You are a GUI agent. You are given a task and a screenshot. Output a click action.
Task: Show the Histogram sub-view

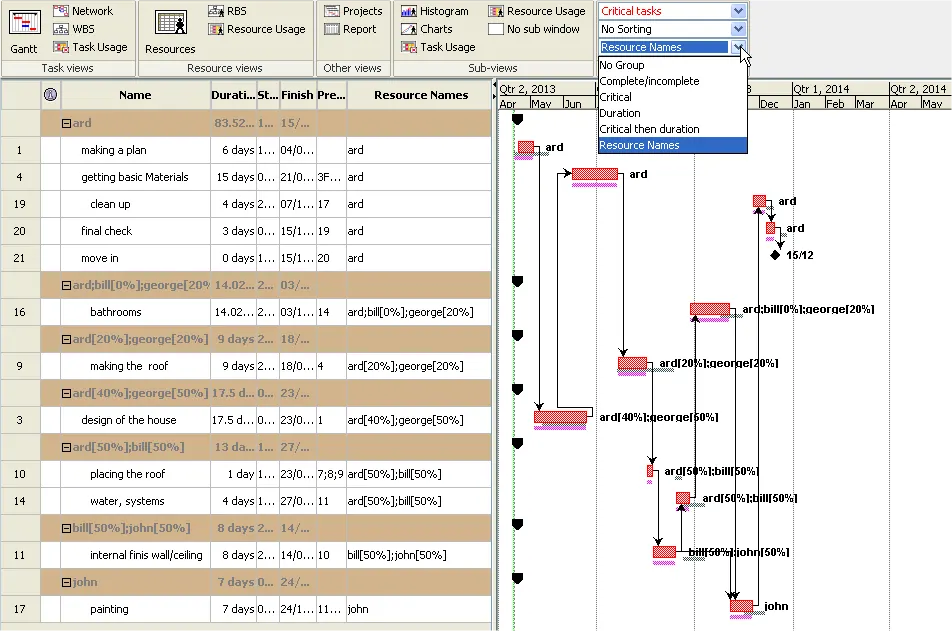pos(435,11)
